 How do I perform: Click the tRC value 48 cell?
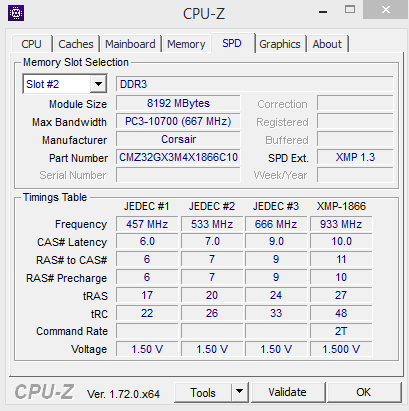(341, 313)
